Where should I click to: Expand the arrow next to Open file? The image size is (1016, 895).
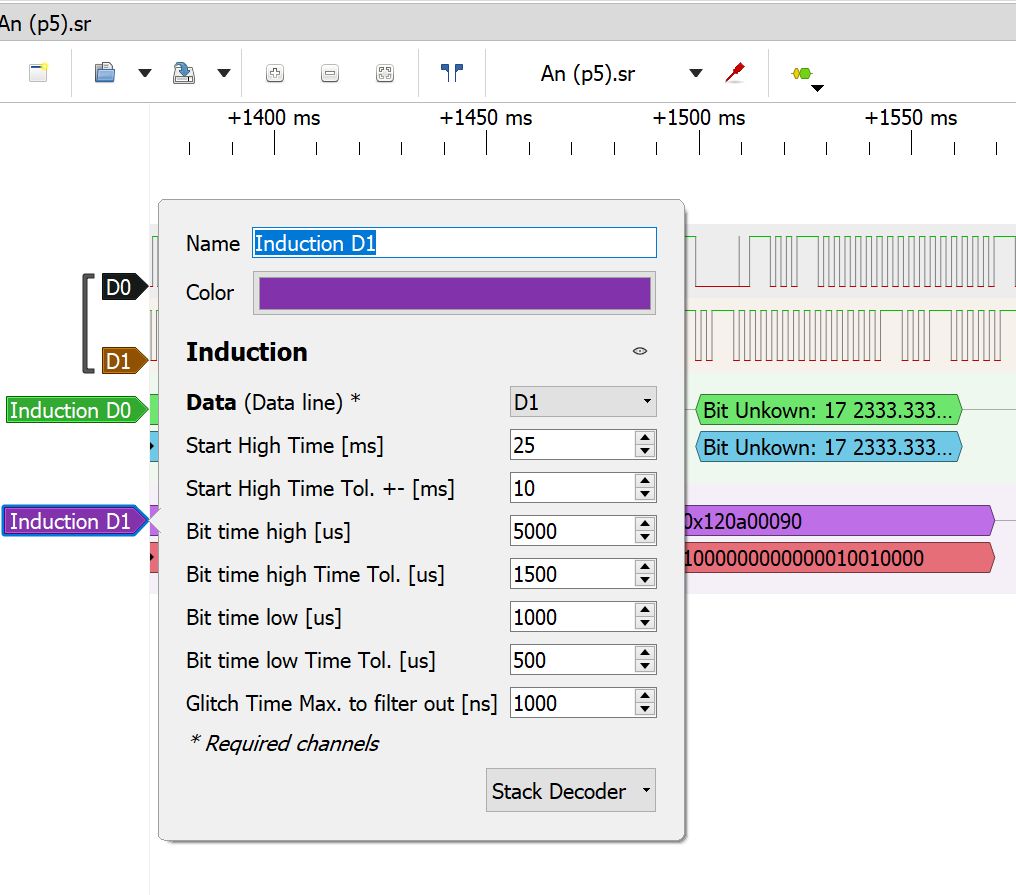tap(145, 73)
